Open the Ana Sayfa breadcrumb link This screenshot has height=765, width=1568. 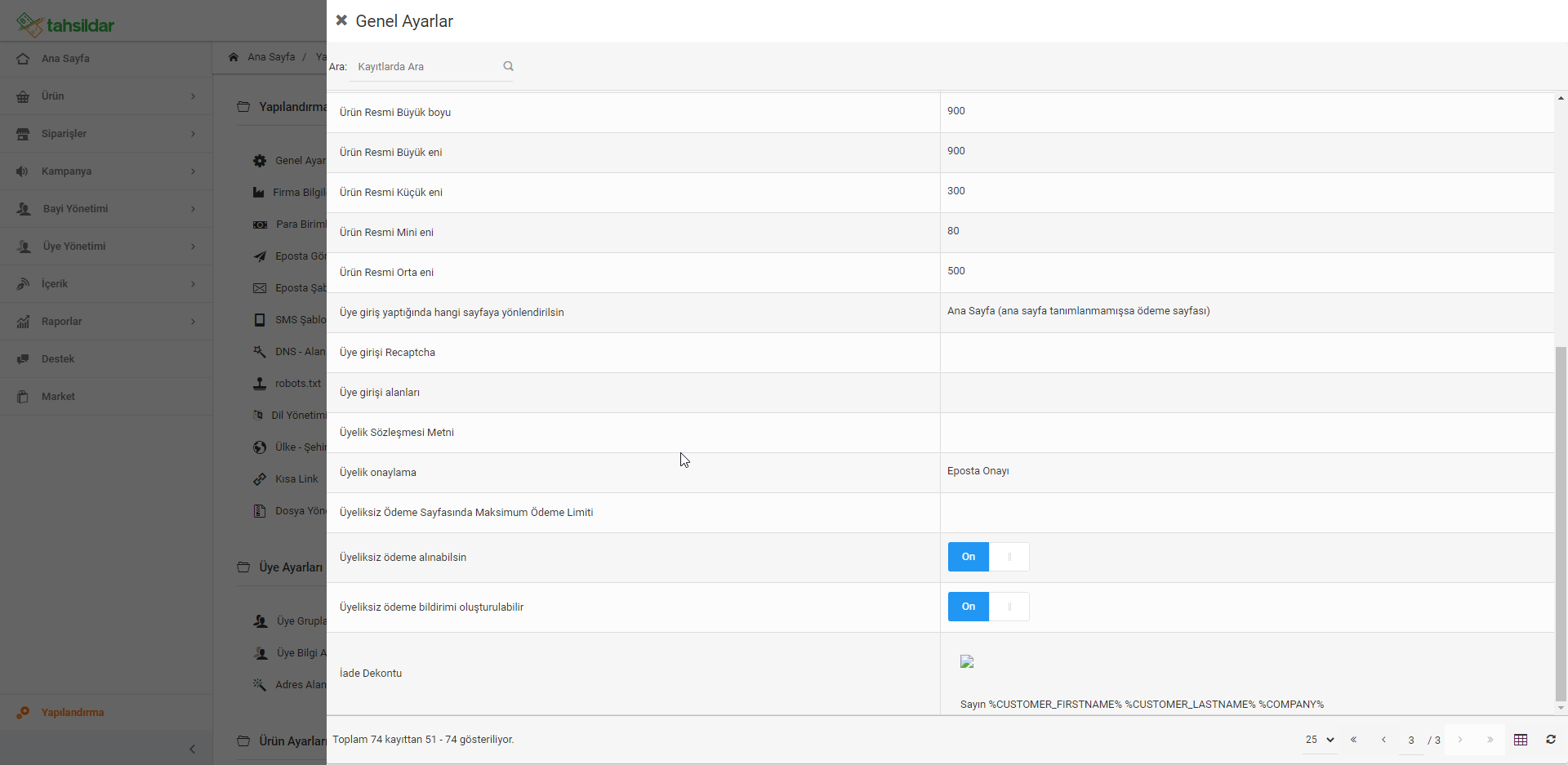[x=271, y=57]
